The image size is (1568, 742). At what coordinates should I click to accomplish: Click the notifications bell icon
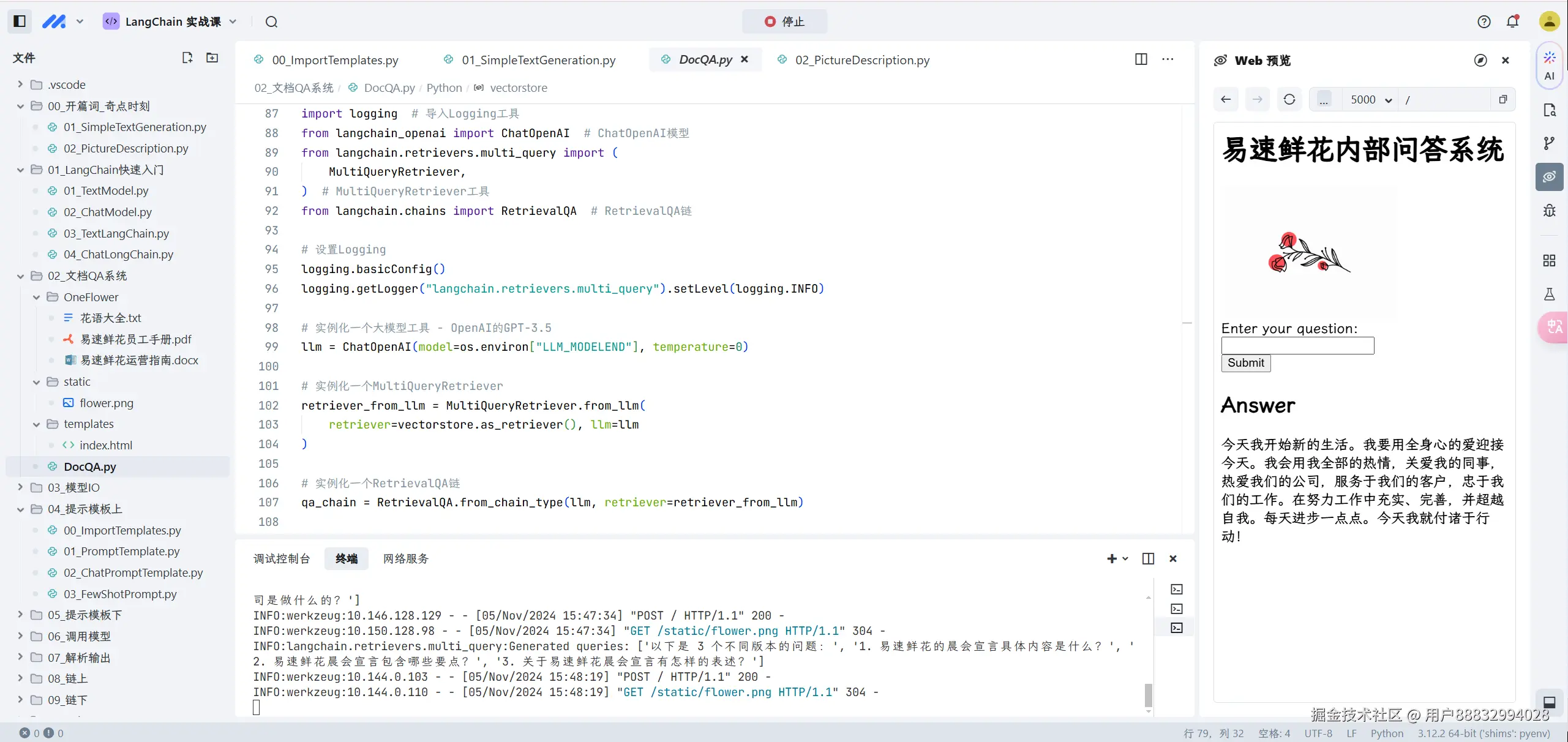[1512, 22]
